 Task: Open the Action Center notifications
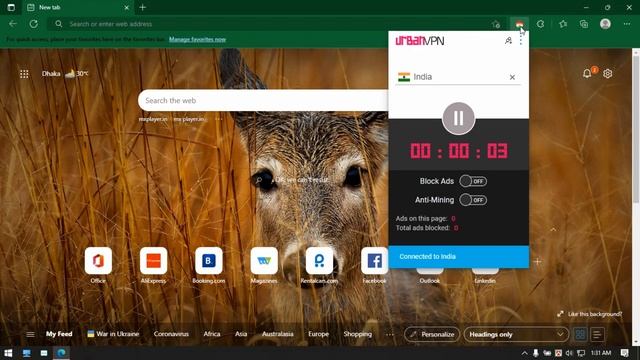click(624, 353)
